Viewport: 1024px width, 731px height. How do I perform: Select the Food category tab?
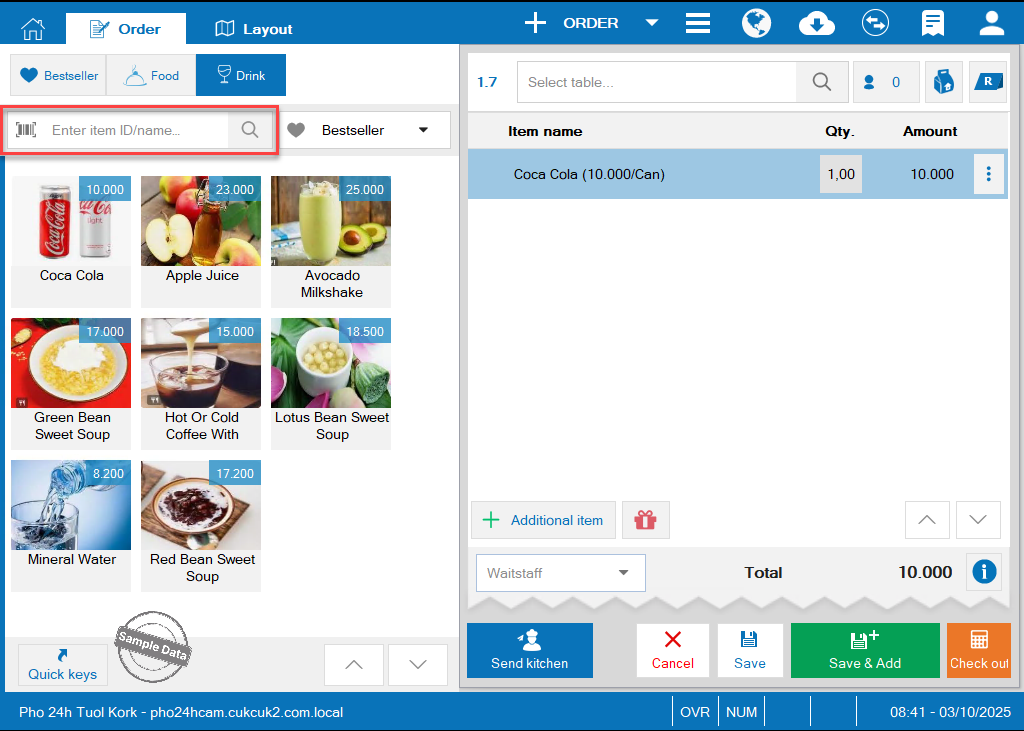(x=151, y=75)
